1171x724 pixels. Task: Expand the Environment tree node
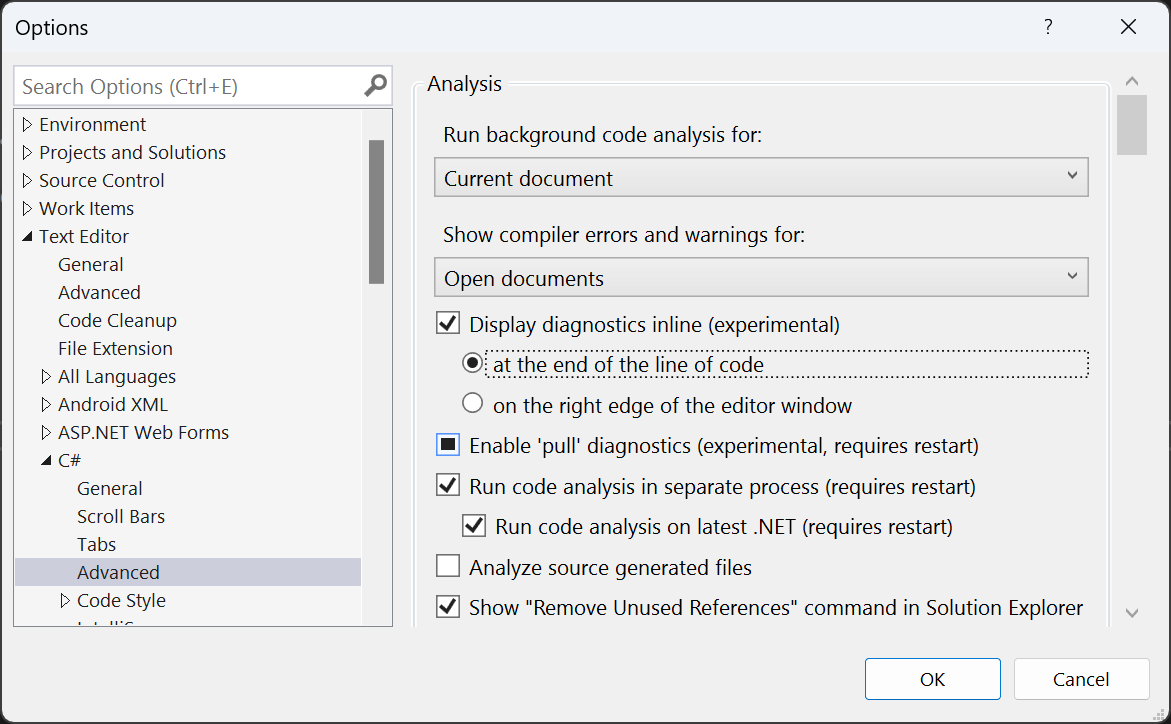click(25, 124)
